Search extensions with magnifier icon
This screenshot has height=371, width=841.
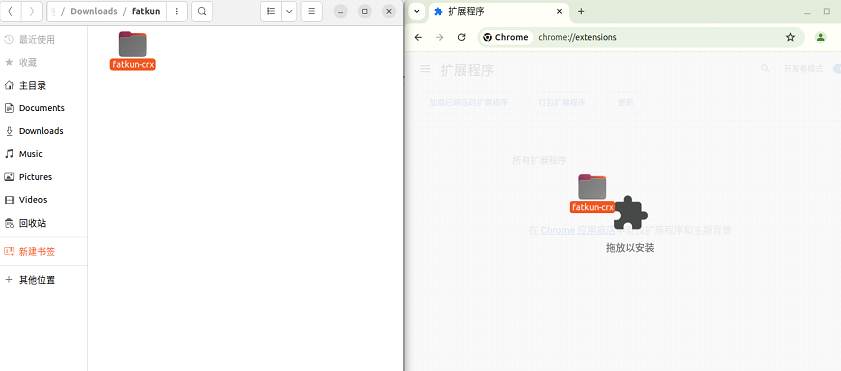pos(765,69)
